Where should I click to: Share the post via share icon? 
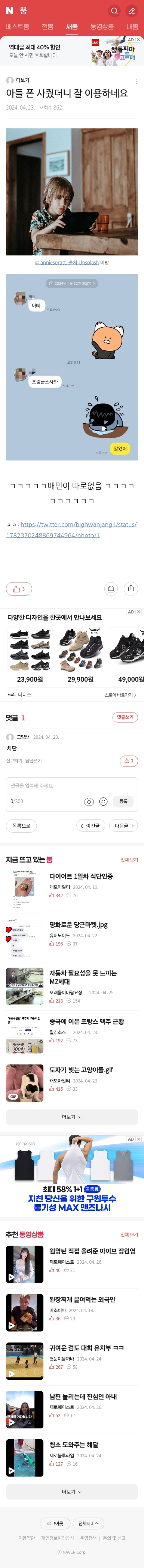click(x=131, y=589)
